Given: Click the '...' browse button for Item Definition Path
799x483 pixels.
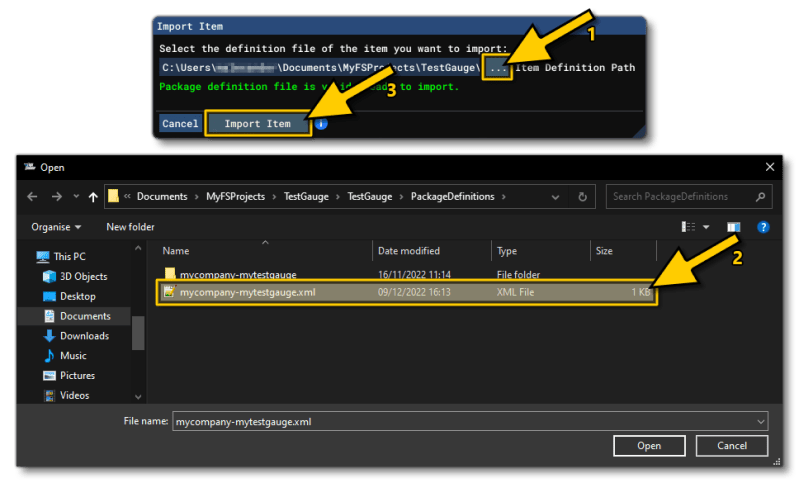Looking at the screenshot, I should point(497,68).
